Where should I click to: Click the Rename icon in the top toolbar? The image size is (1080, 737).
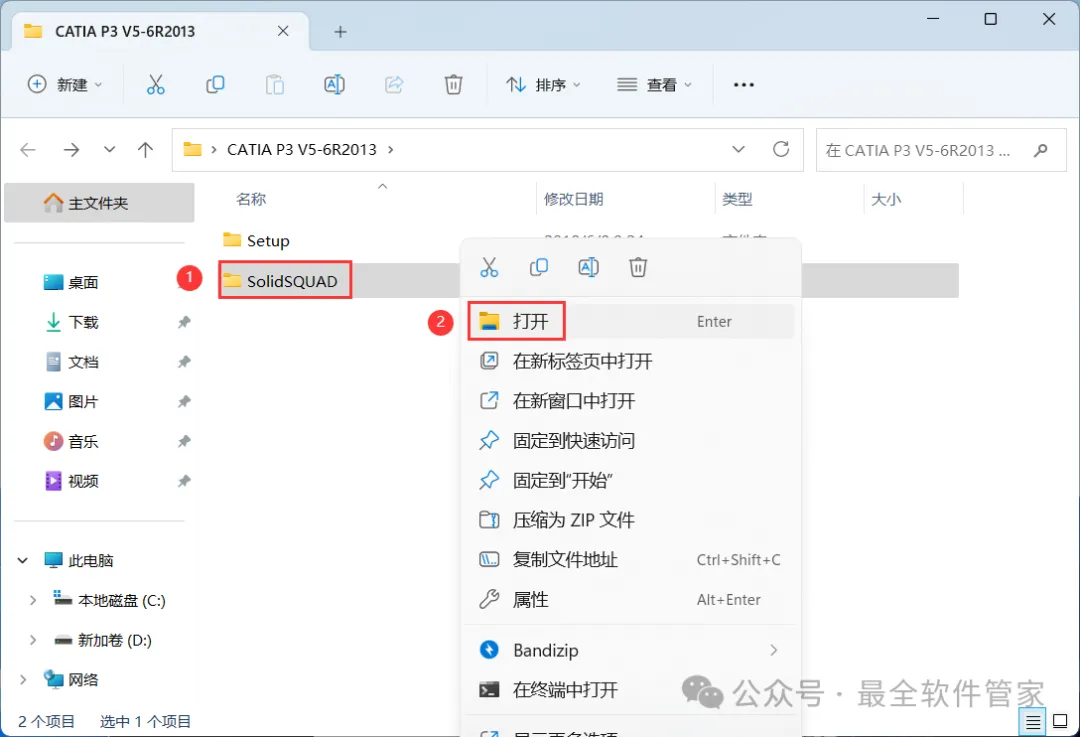pyautogui.click(x=334, y=85)
